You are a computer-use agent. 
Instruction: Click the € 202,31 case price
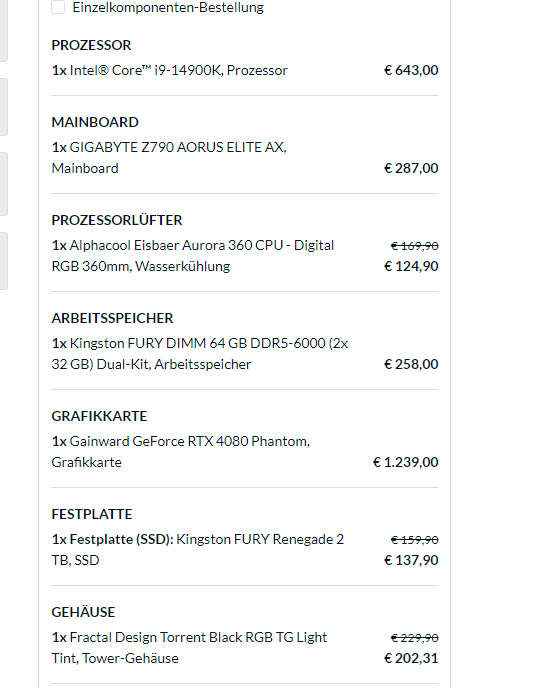(x=411, y=658)
